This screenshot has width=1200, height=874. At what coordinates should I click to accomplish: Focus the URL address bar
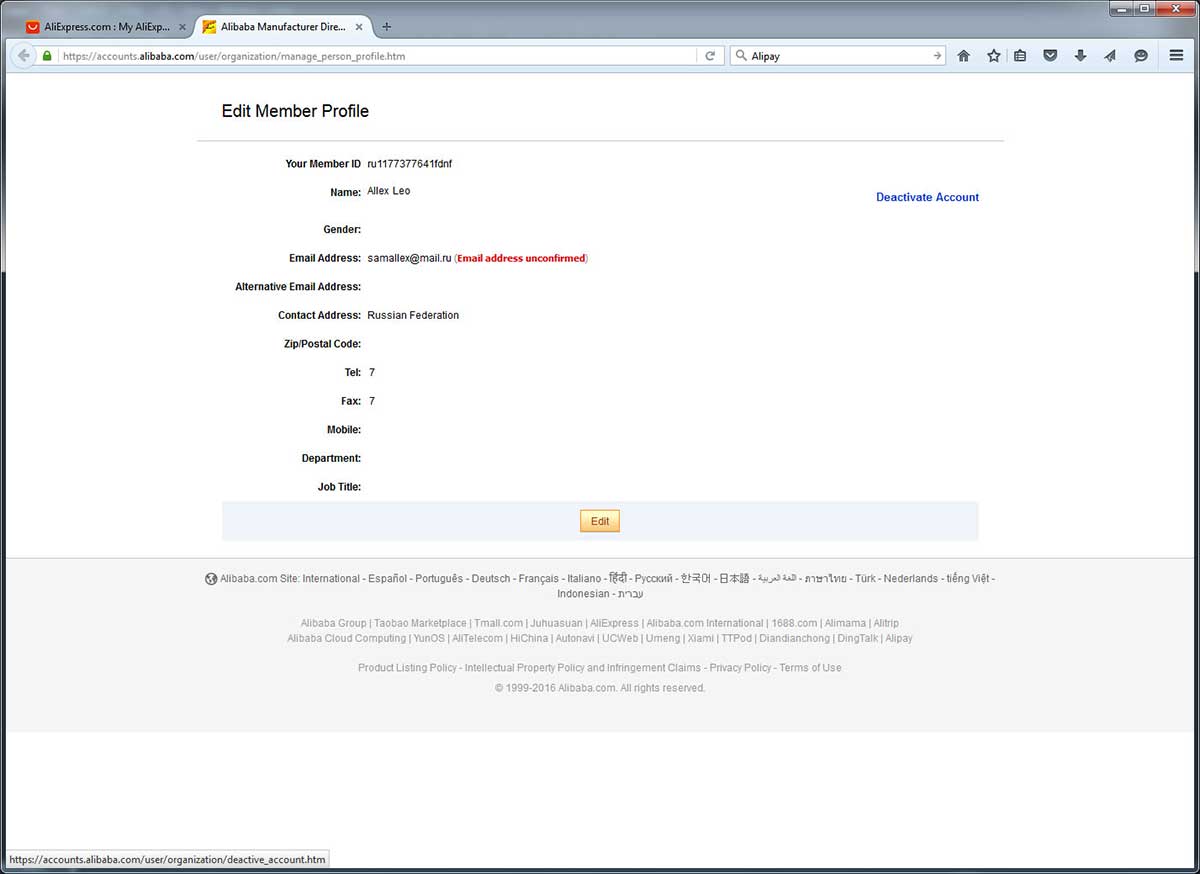[x=376, y=56]
